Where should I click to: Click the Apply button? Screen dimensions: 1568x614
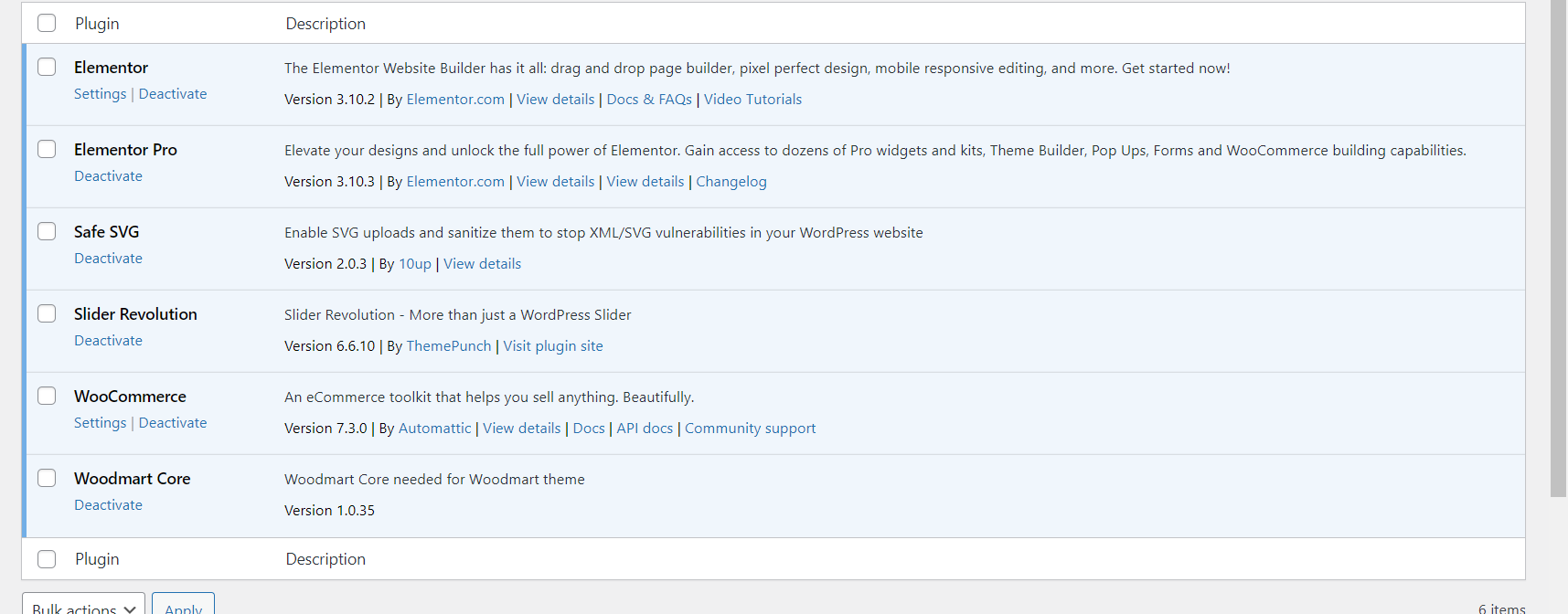coord(183,607)
